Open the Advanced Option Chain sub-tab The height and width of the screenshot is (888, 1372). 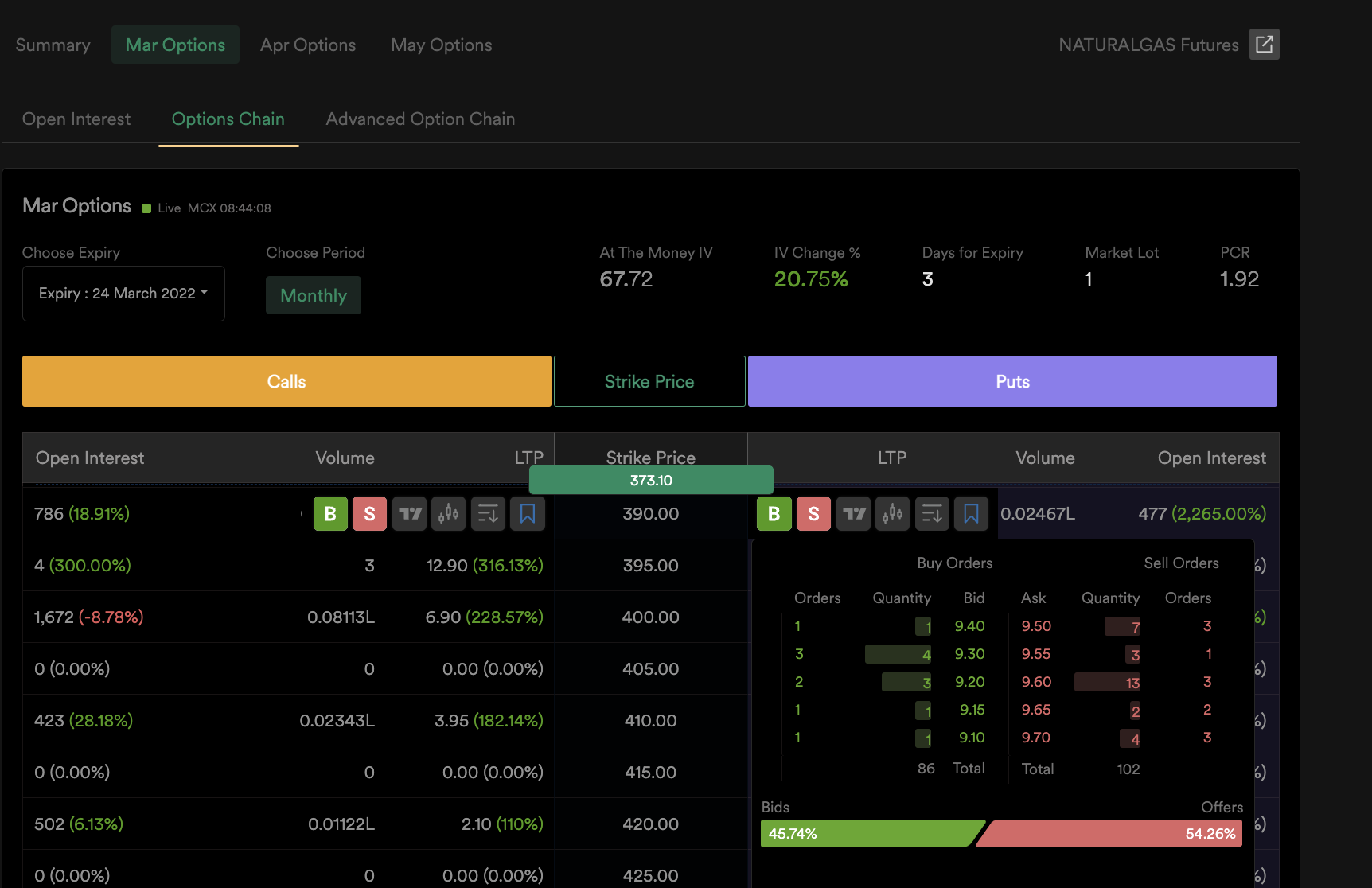[x=420, y=119]
